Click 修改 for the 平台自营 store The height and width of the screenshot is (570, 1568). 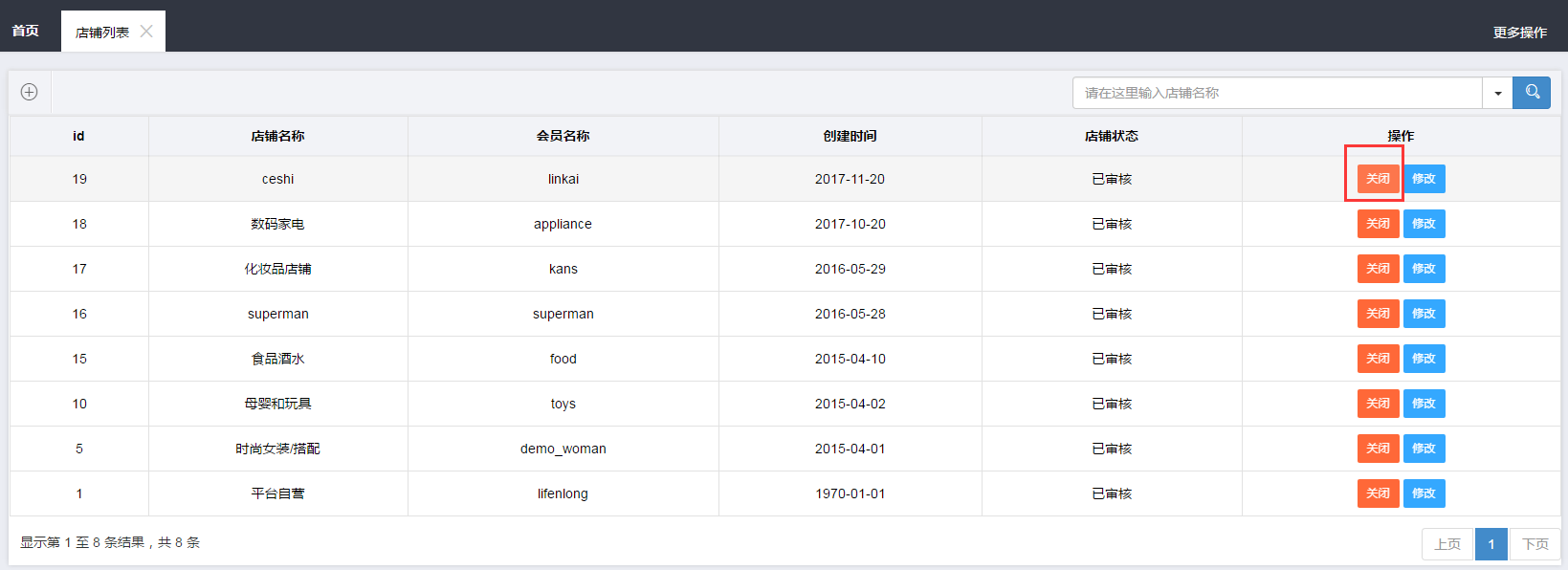coord(1424,493)
